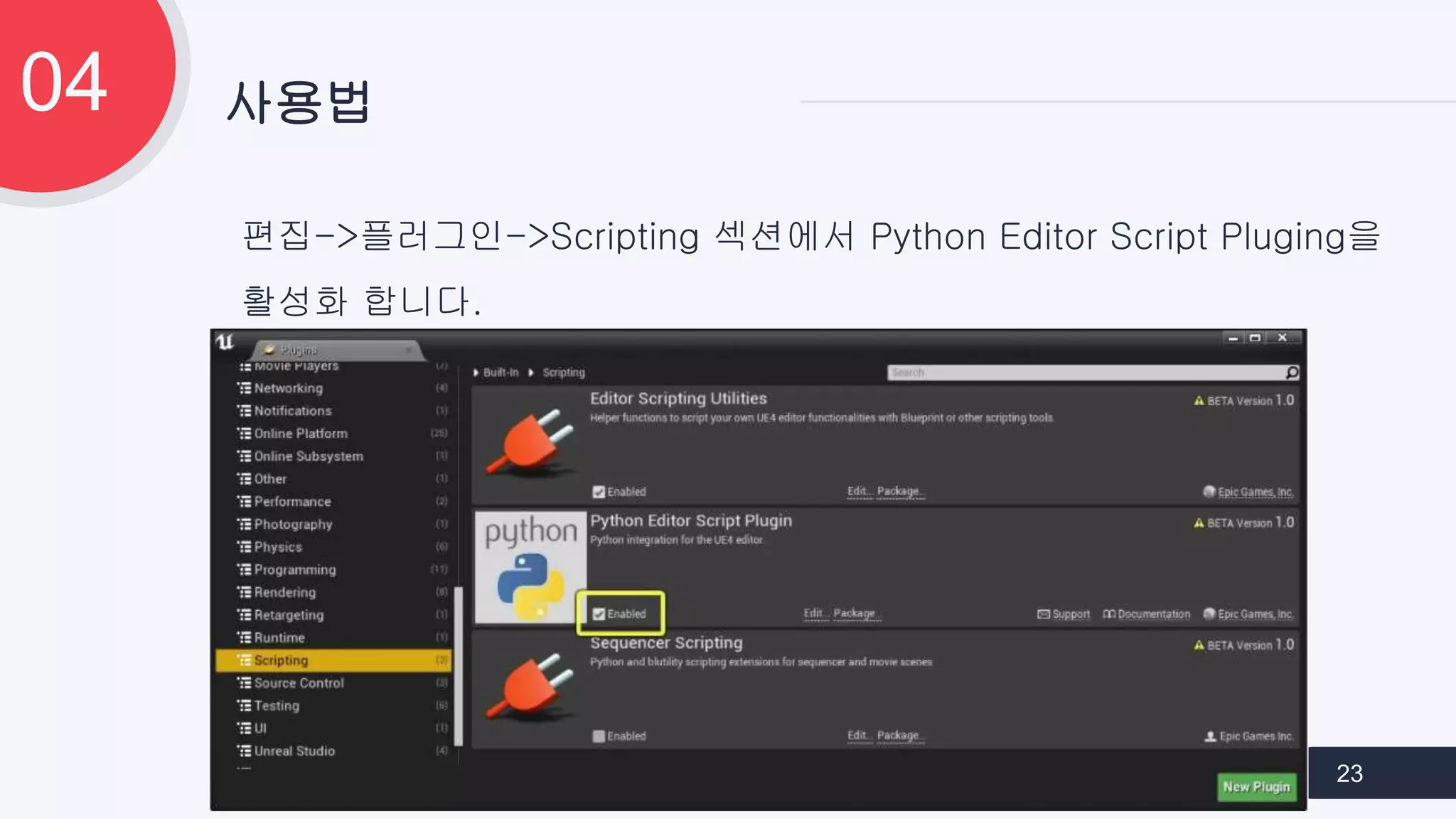Image resolution: width=1456 pixels, height=819 pixels.
Task: Select the Testing category
Action: click(x=277, y=706)
